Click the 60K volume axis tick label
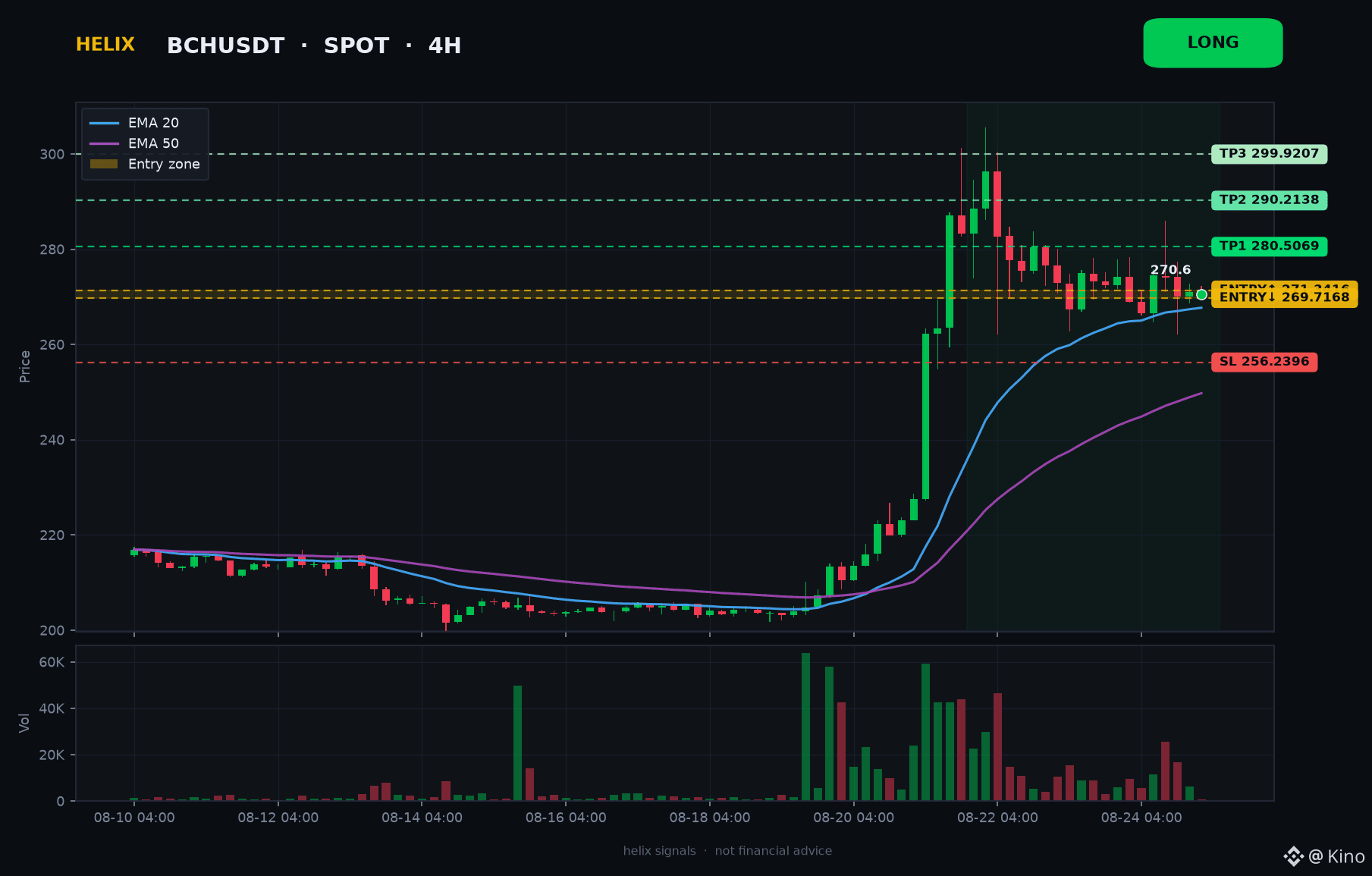Screen dimensions: 1372x876 (52, 662)
